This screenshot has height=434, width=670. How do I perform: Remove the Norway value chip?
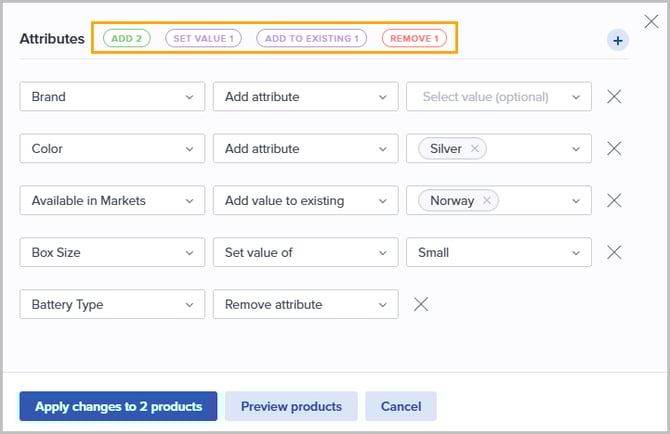point(487,201)
